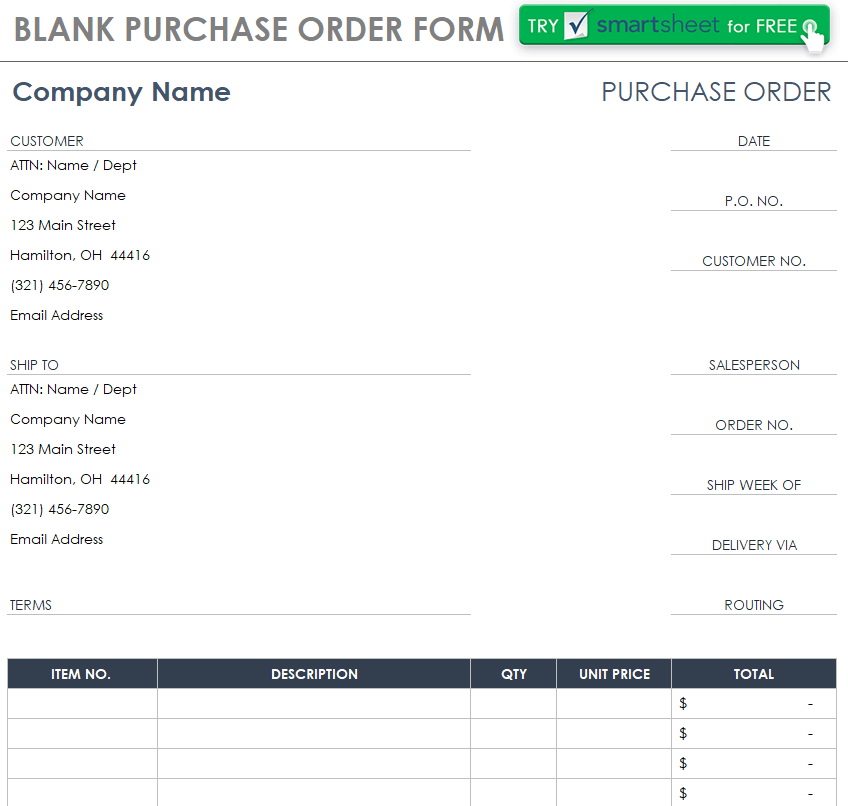Click the DELIVERY VIA field
This screenshot has height=806, width=848.
753,545
